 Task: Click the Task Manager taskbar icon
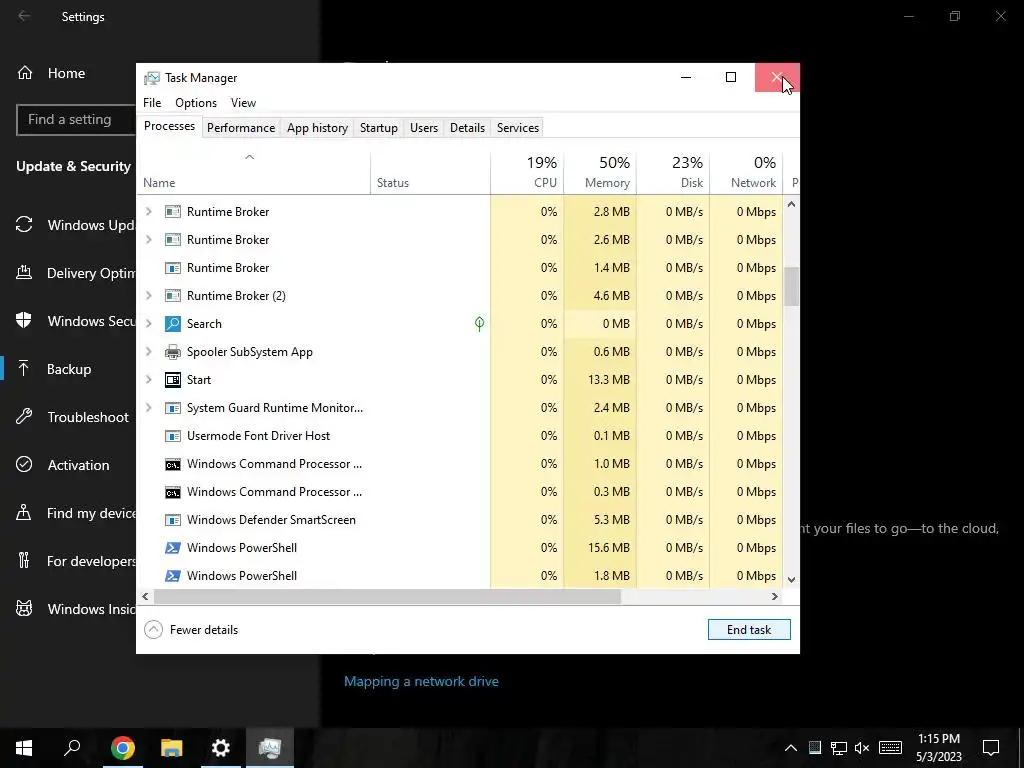[270, 748]
